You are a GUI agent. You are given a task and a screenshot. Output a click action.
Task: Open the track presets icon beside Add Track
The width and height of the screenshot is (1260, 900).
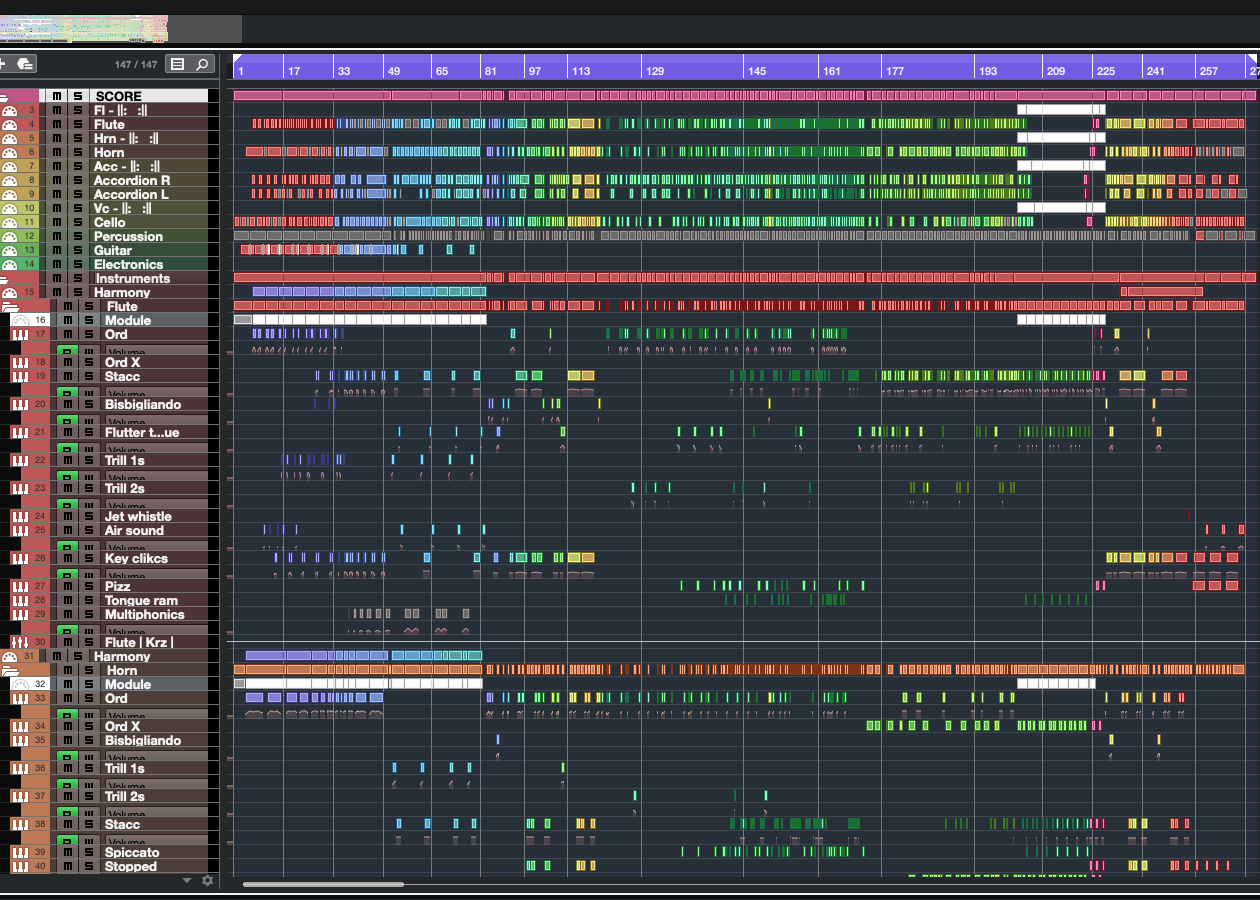[x=26, y=64]
